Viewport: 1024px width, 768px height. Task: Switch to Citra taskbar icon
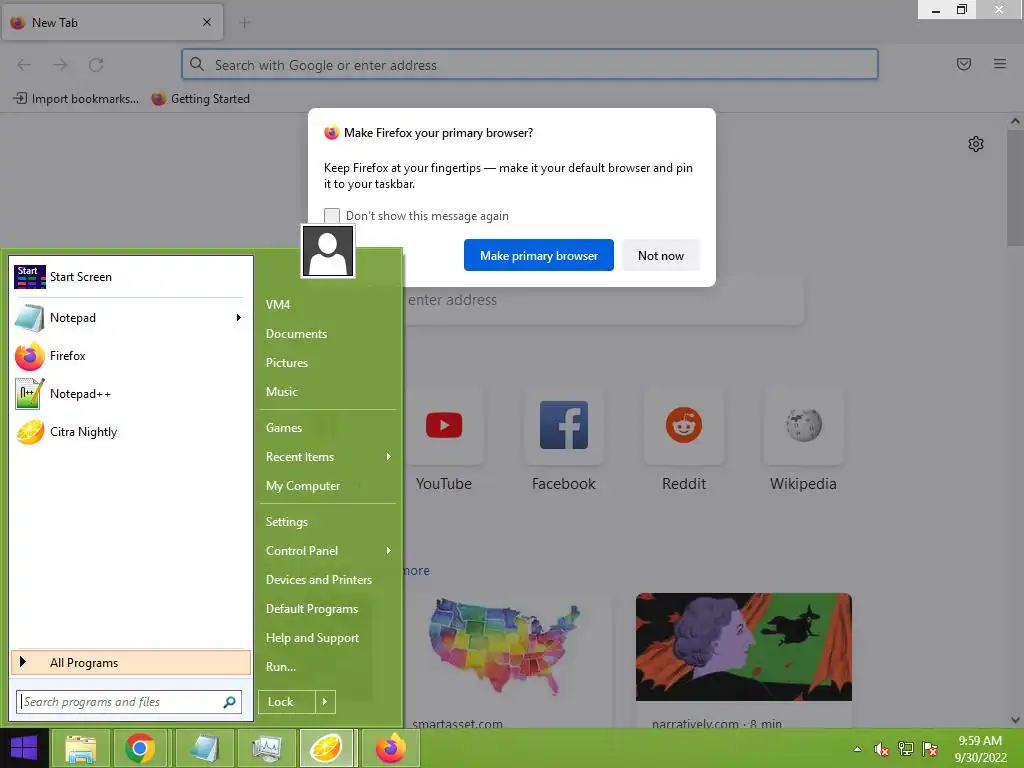click(326, 748)
